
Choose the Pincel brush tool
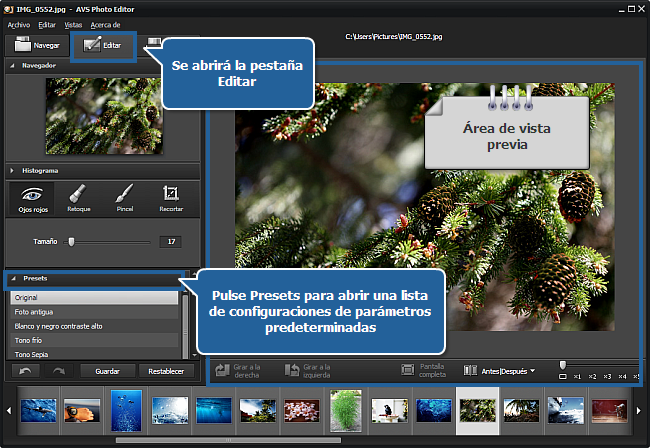tap(124, 197)
